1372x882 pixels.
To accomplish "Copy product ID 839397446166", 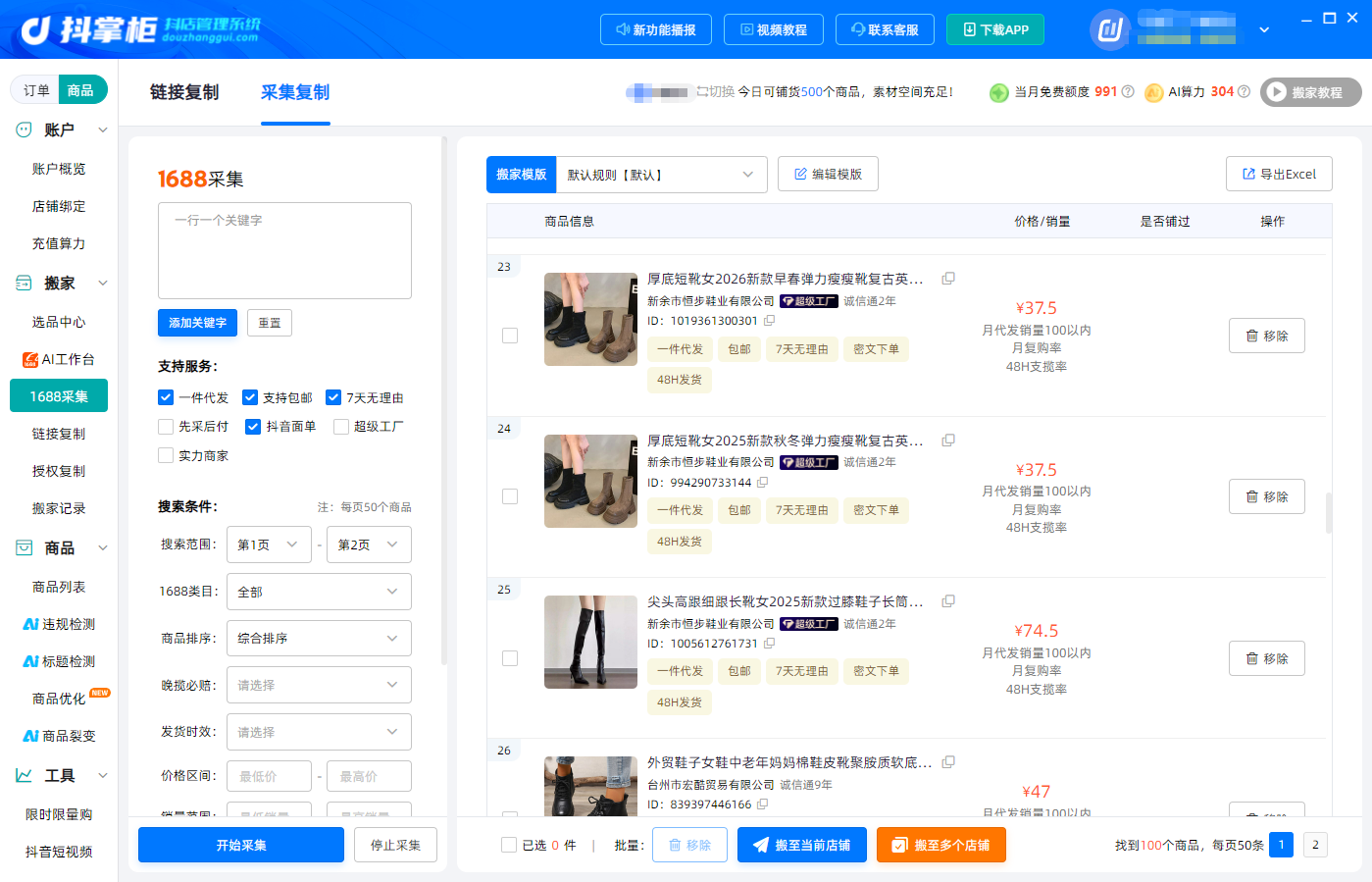I will pos(762,804).
